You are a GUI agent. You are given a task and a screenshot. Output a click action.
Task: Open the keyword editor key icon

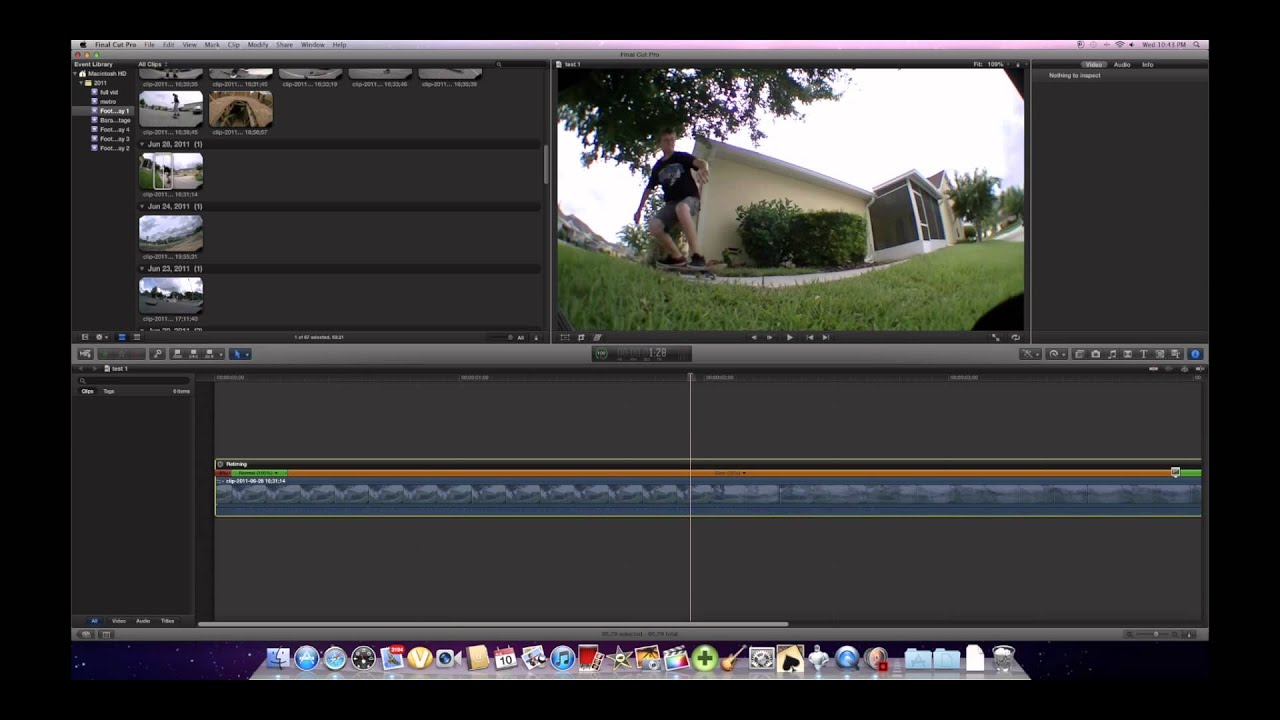(157, 354)
